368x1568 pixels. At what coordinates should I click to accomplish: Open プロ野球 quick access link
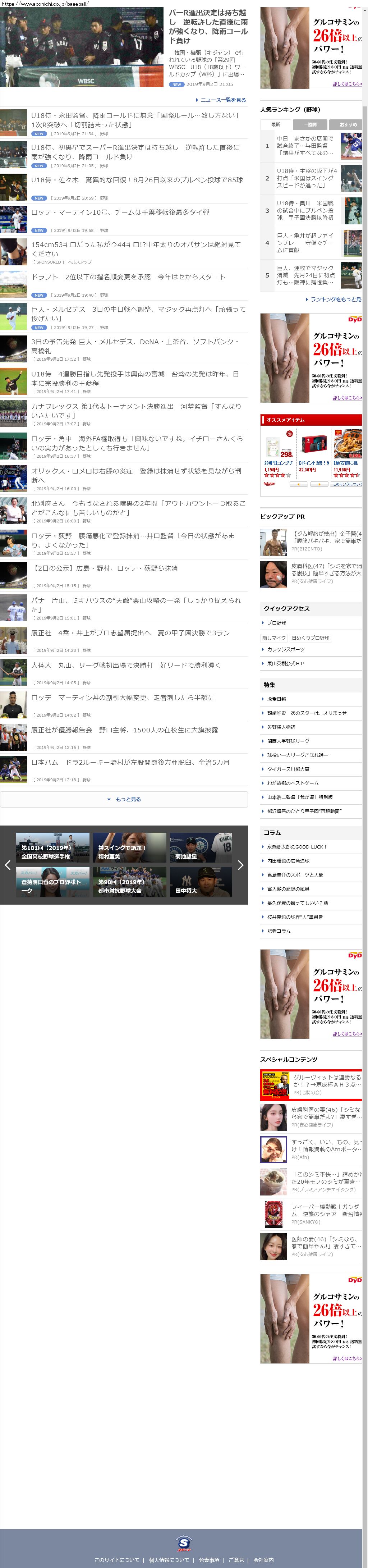coord(276,623)
